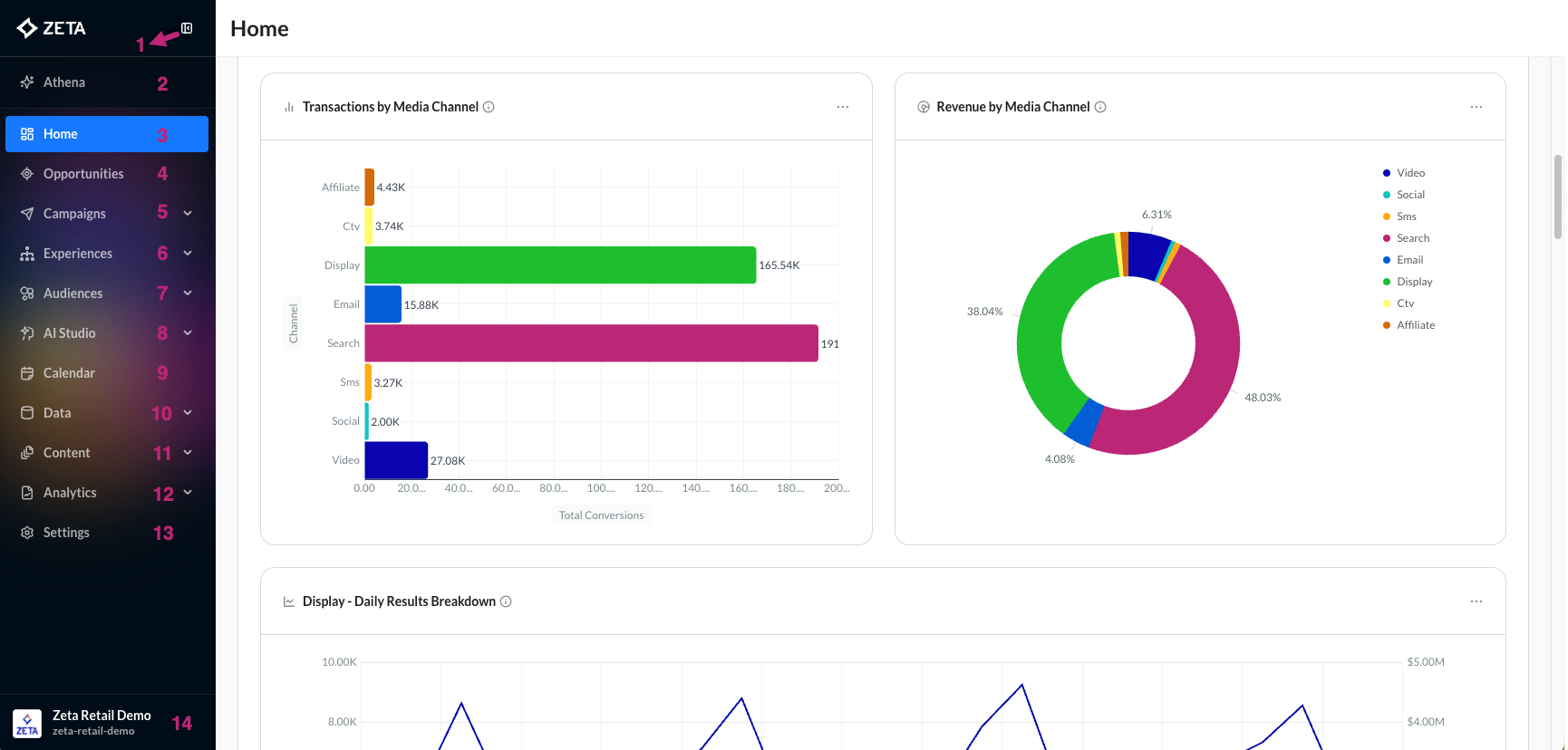This screenshot has height=750, width=1568.
Task: Click the magenta Search bar in chart
Action: tap(591, 343)
